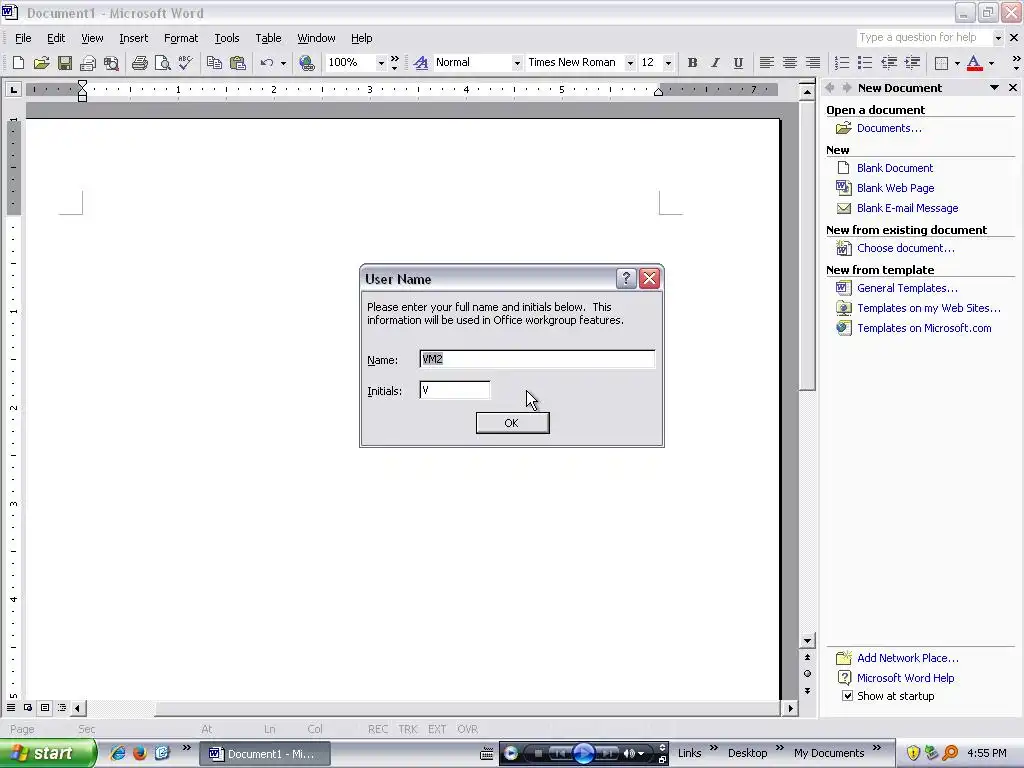Image resolution: width=1024 pixels, height=768 pixels.
Task: Open the Style Normal dropdown
Action: coord(517,63)
